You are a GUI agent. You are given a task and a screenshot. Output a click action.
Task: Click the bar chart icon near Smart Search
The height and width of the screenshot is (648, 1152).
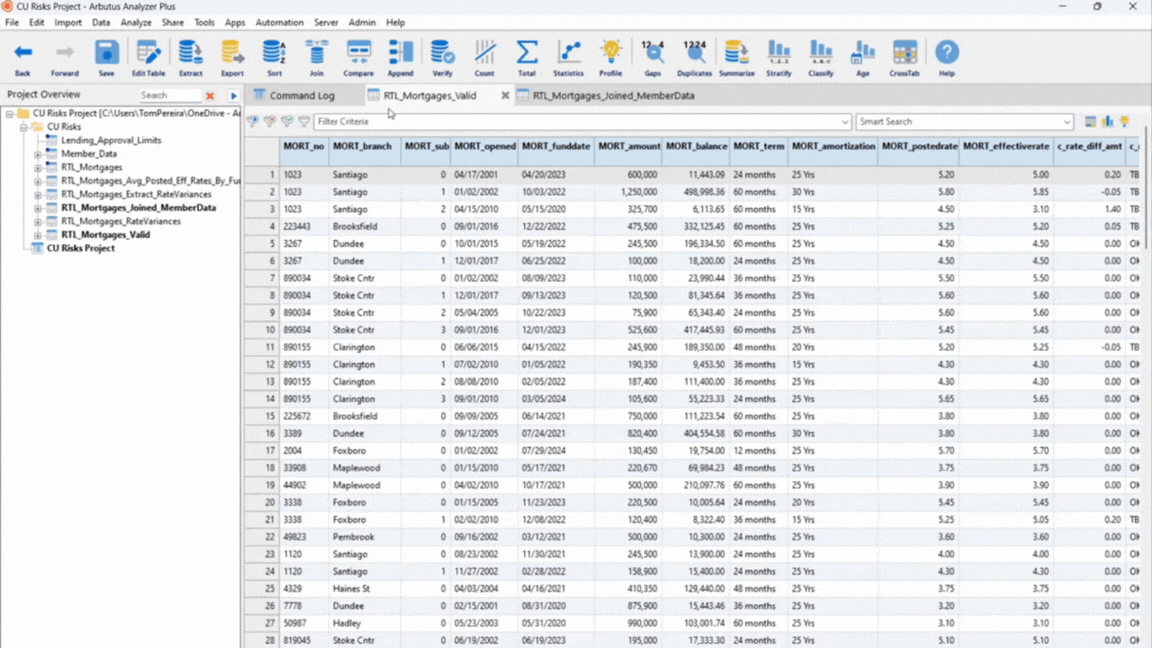[x=1107, y=121]
